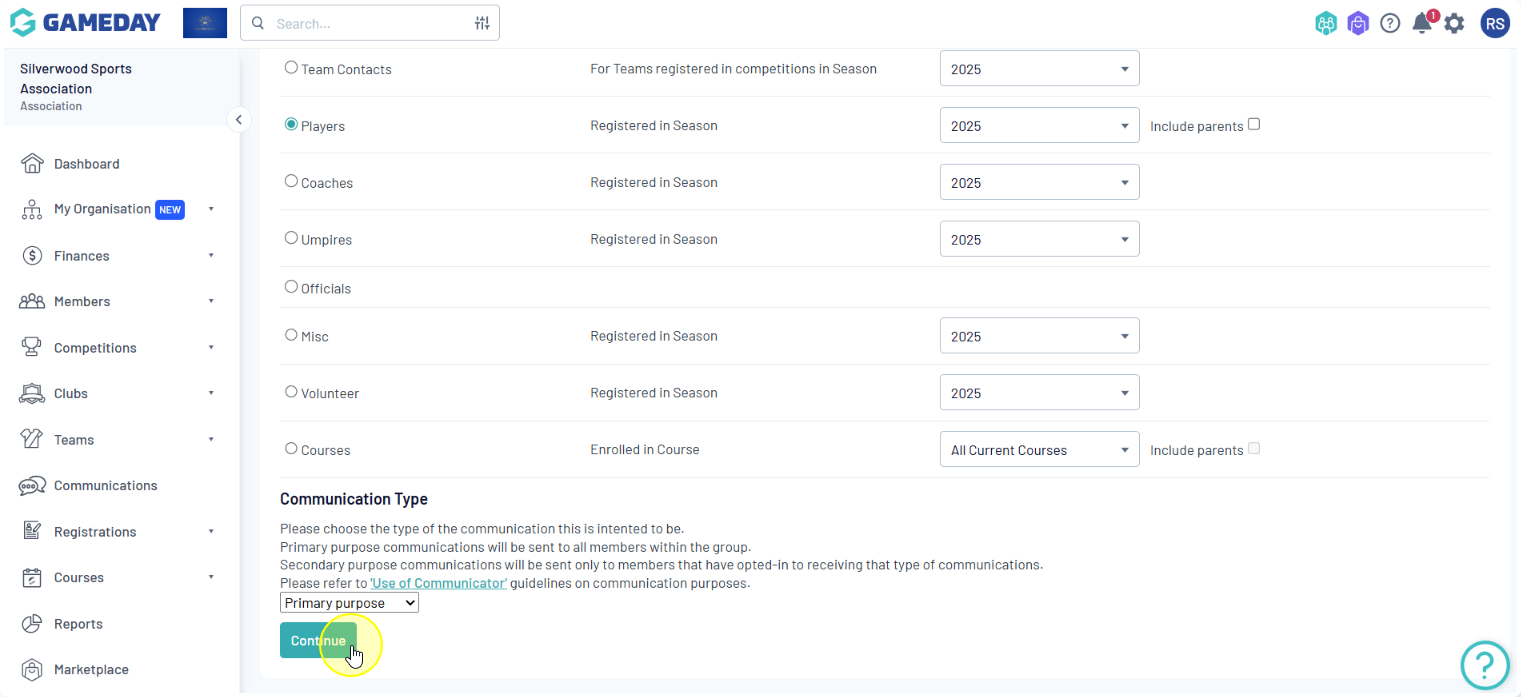Screen dimensions: 1521x697
Task: Open the All Current Courses dropdown
Action: (x=1039, y=450)
